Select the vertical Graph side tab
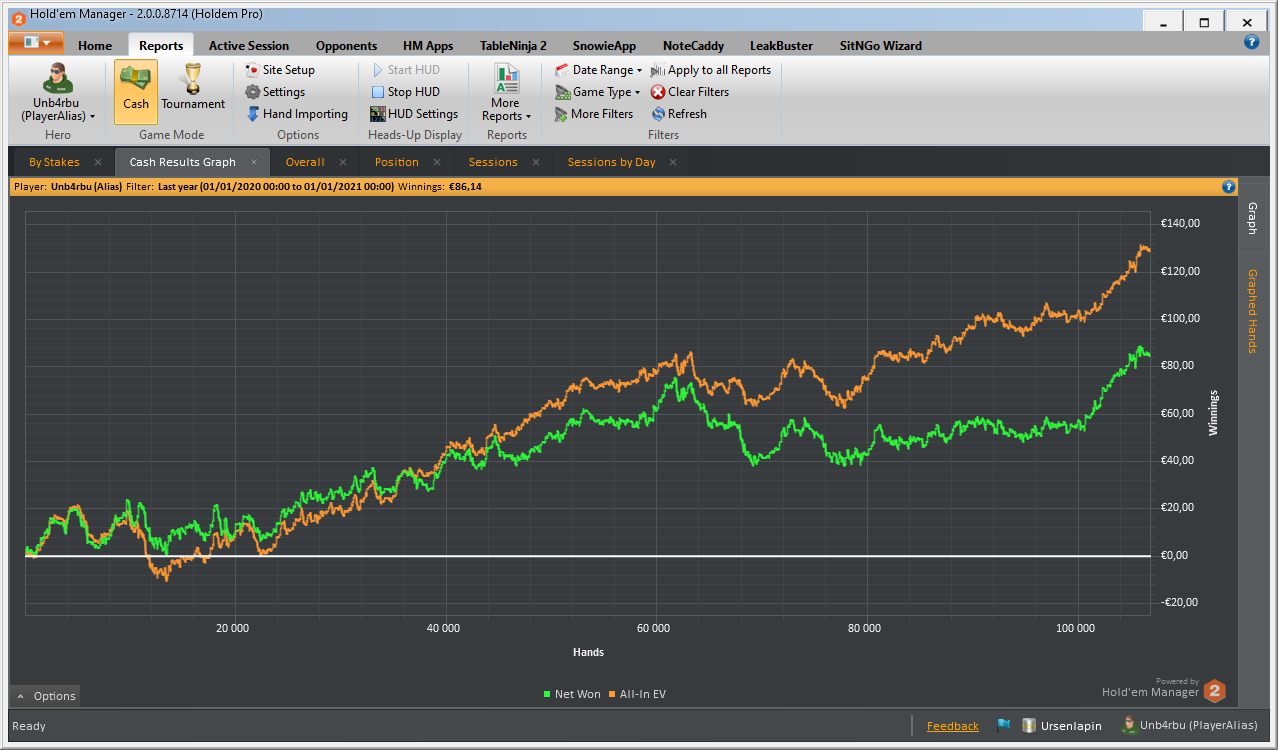The width and height of the screenshot is (1278, 750). (x=1252, y=218)
